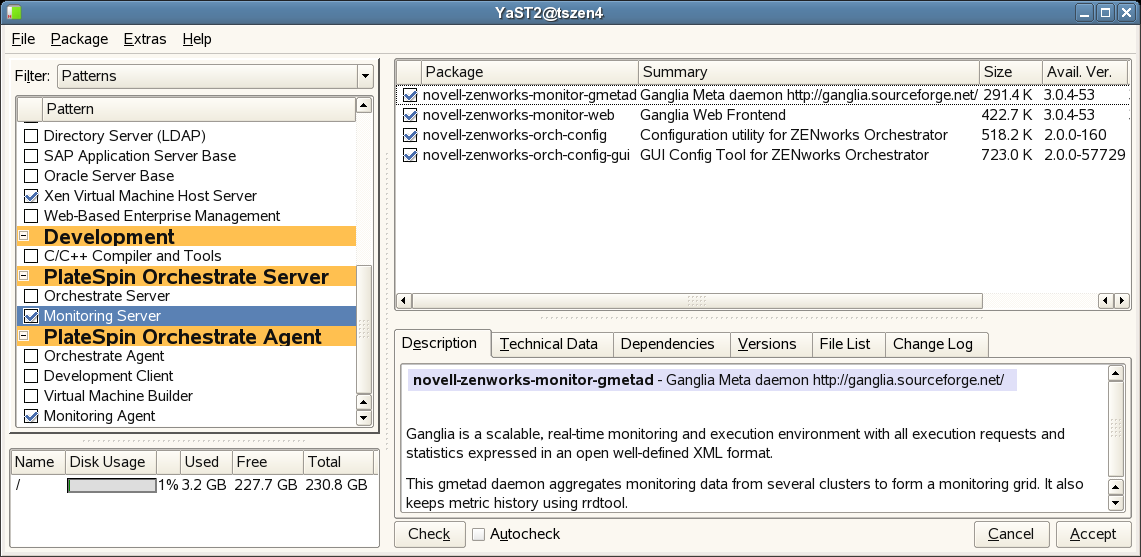Uncheck novell-zenworks-monitor-web package

pyautogui.click(x=410, y=115)
